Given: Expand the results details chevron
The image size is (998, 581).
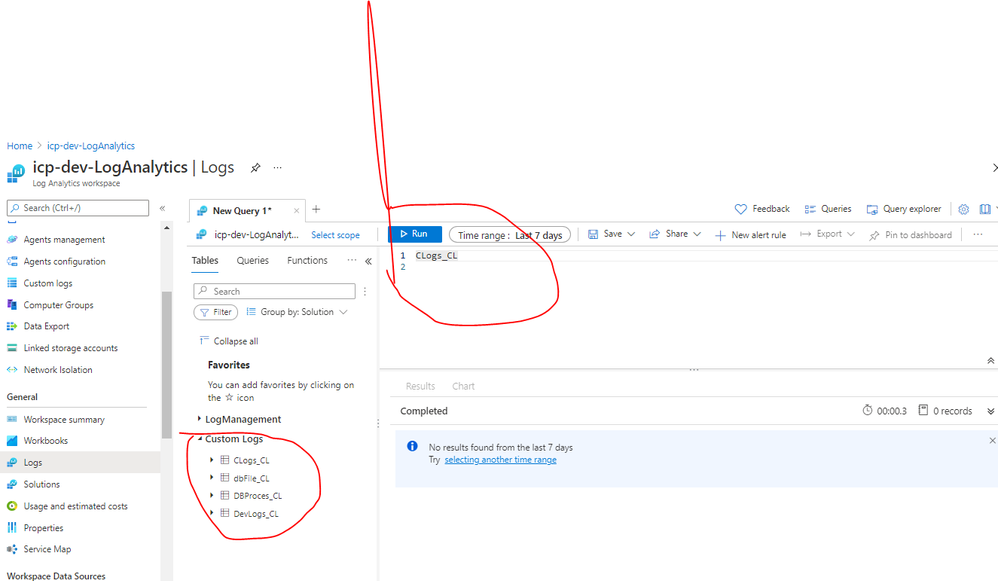Looking at the screenshot, I should tap(990, 411).
